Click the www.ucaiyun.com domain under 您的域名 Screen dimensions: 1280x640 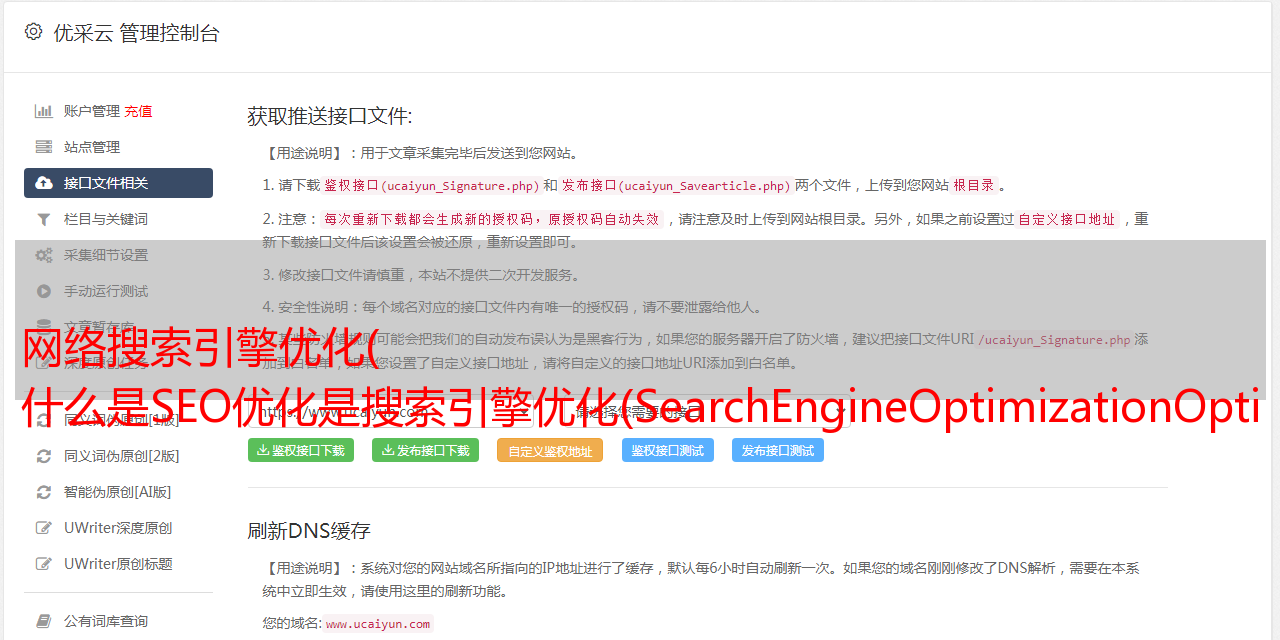pos(378,624)
